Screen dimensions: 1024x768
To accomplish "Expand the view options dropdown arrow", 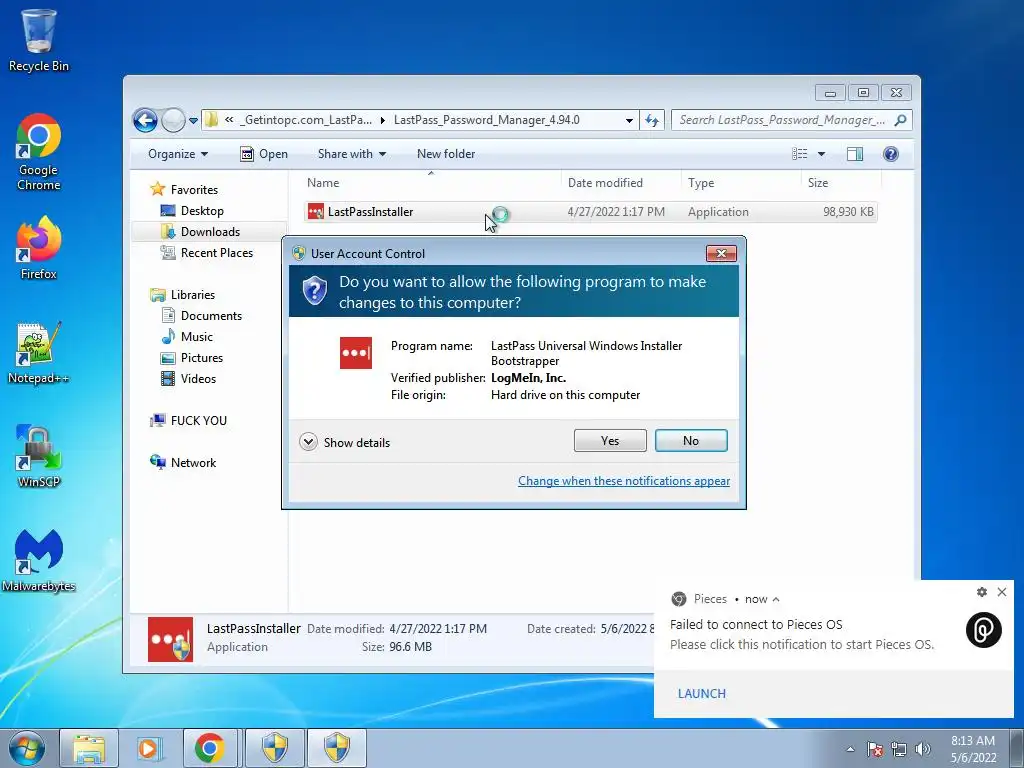I will click(x=821, y=154).
